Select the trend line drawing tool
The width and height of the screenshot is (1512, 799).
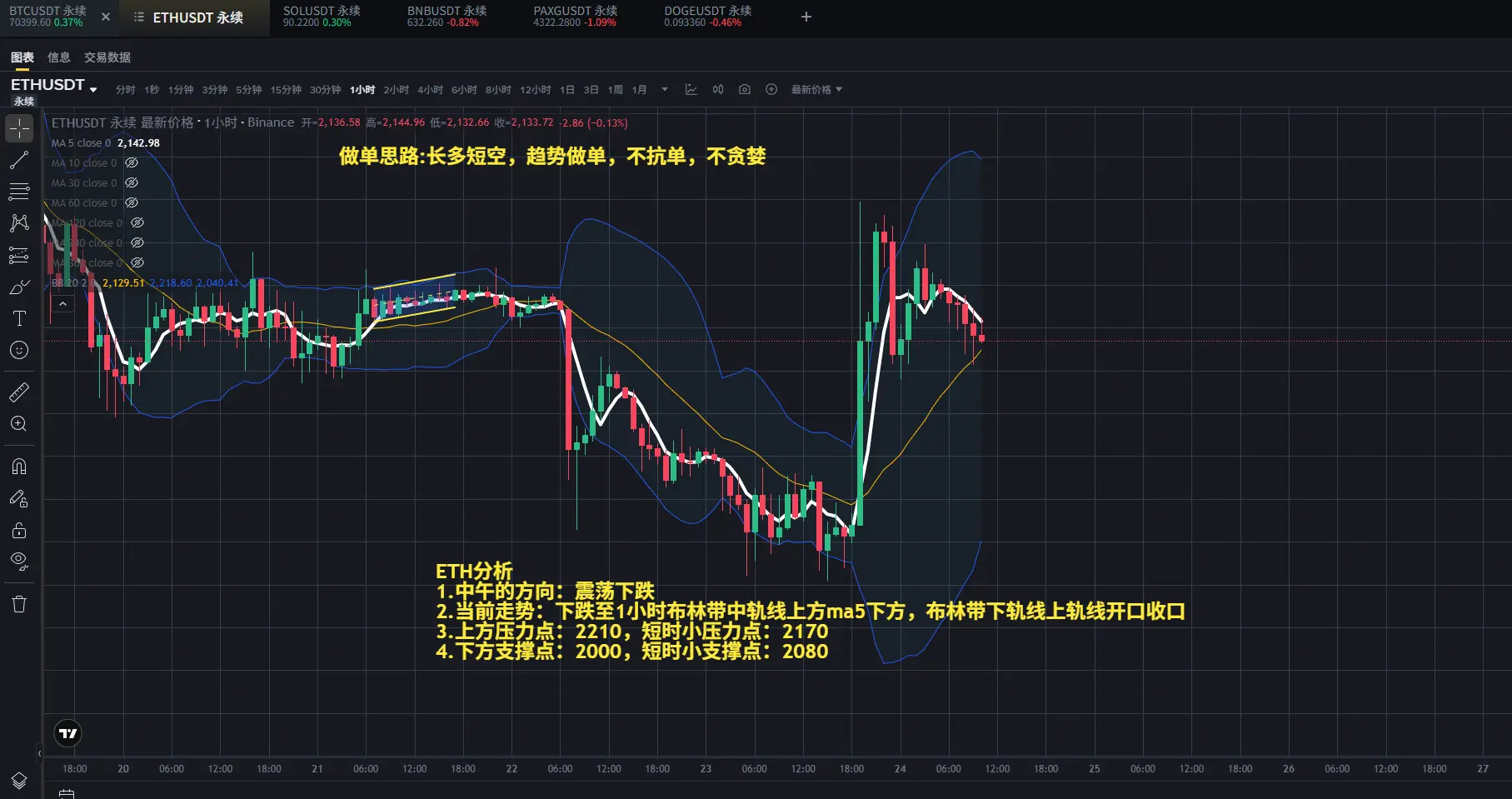[x=19, y=160]
